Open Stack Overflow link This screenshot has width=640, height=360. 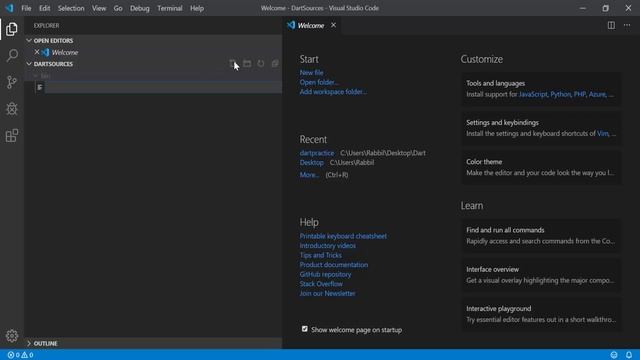click(x=321, y=284)
